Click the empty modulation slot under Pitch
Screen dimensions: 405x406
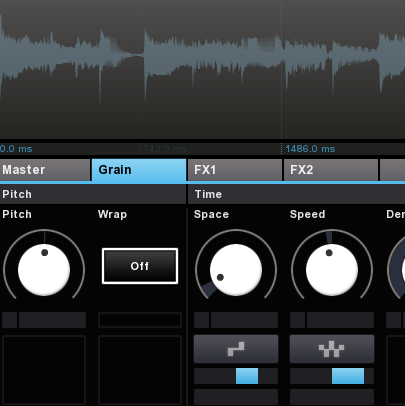[44, 370]
